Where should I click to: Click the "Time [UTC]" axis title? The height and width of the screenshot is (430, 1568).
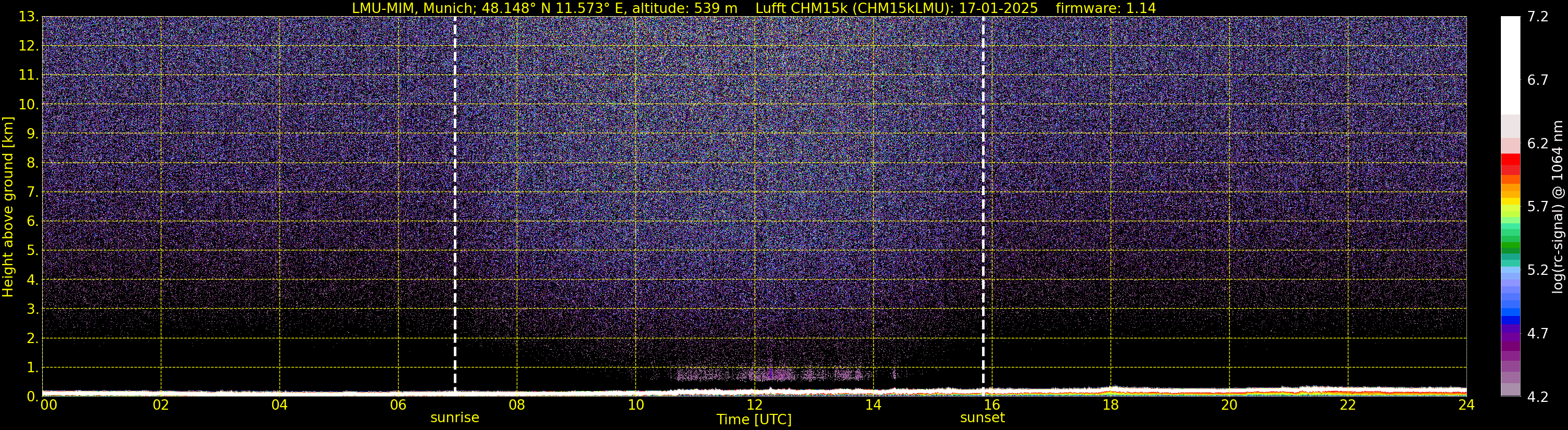[754, 420]
